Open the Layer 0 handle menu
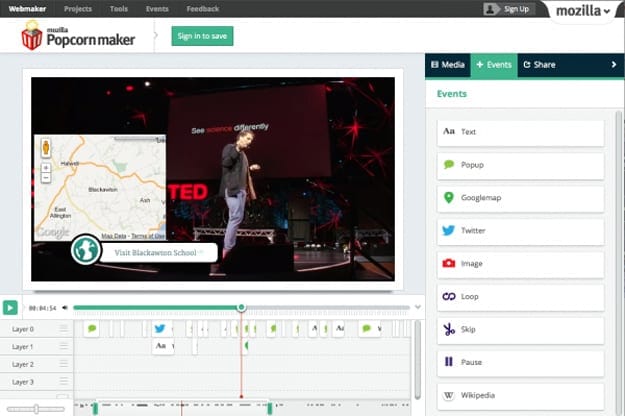 [x=64, y=329]
